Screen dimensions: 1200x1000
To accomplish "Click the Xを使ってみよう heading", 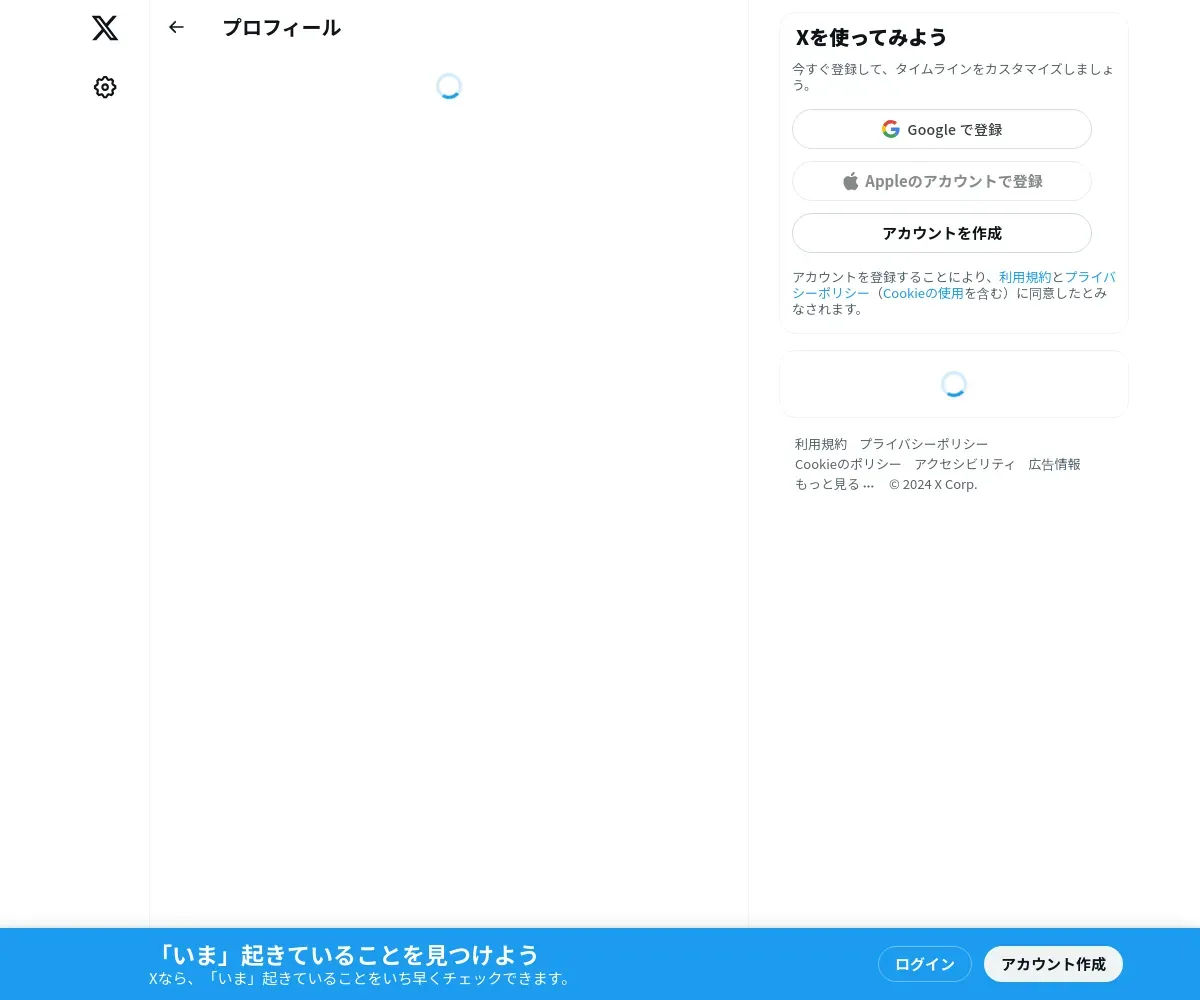I will tap(871, 37).
